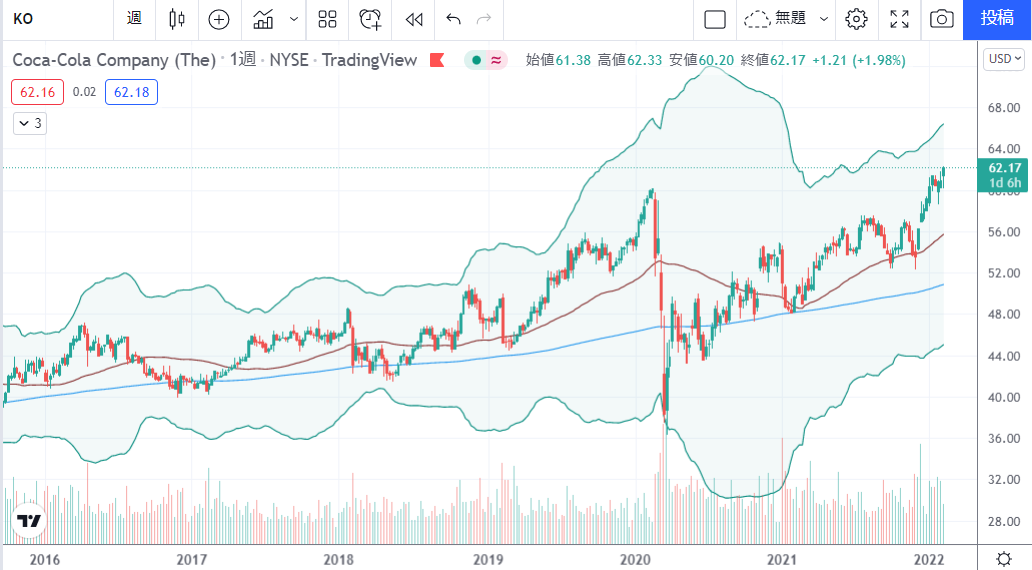
Task: Click the Coca-Cola Company (The) symbol title
Action: 115,61
